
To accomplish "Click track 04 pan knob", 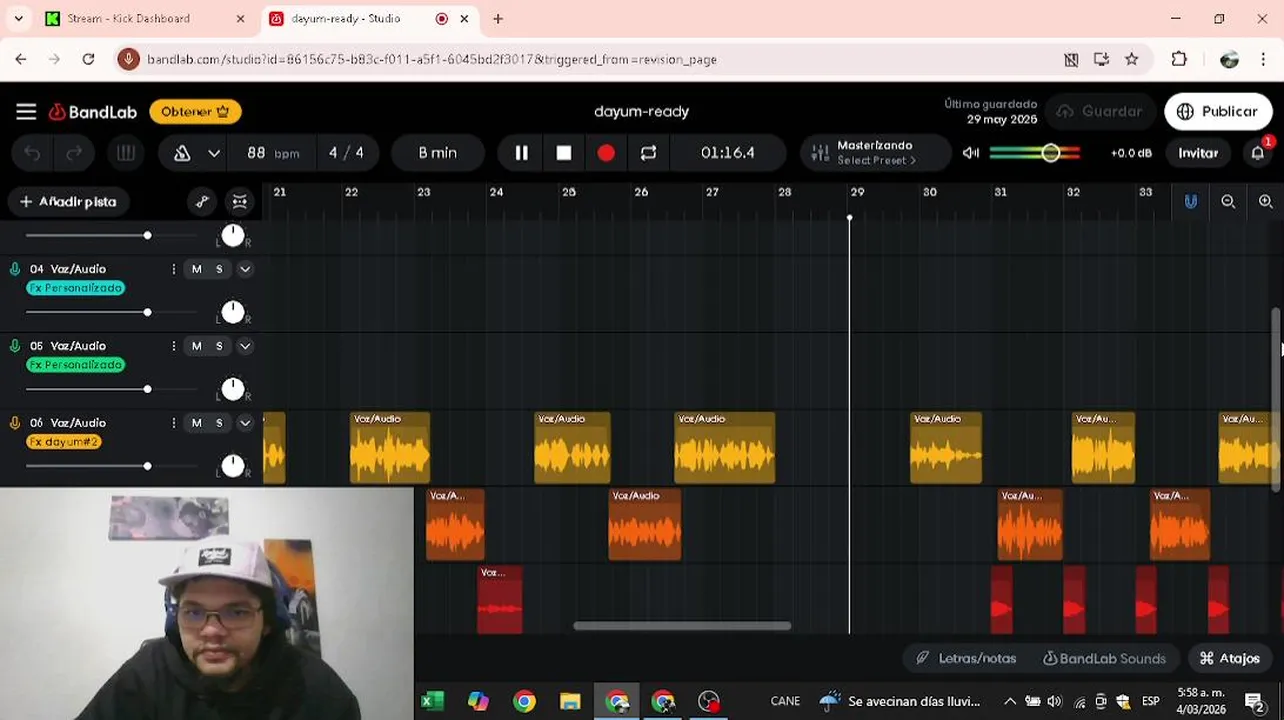I will 232,312.
